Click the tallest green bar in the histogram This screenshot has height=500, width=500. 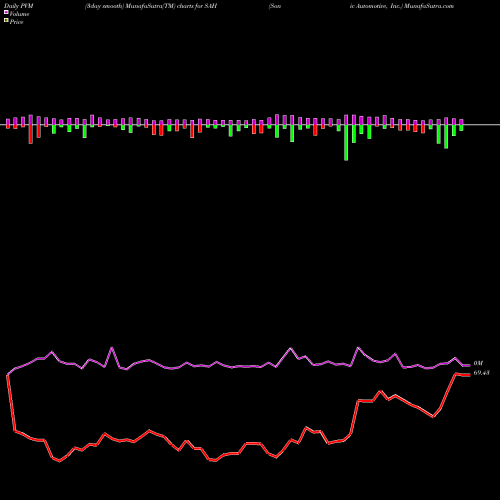tap(346, 143)
